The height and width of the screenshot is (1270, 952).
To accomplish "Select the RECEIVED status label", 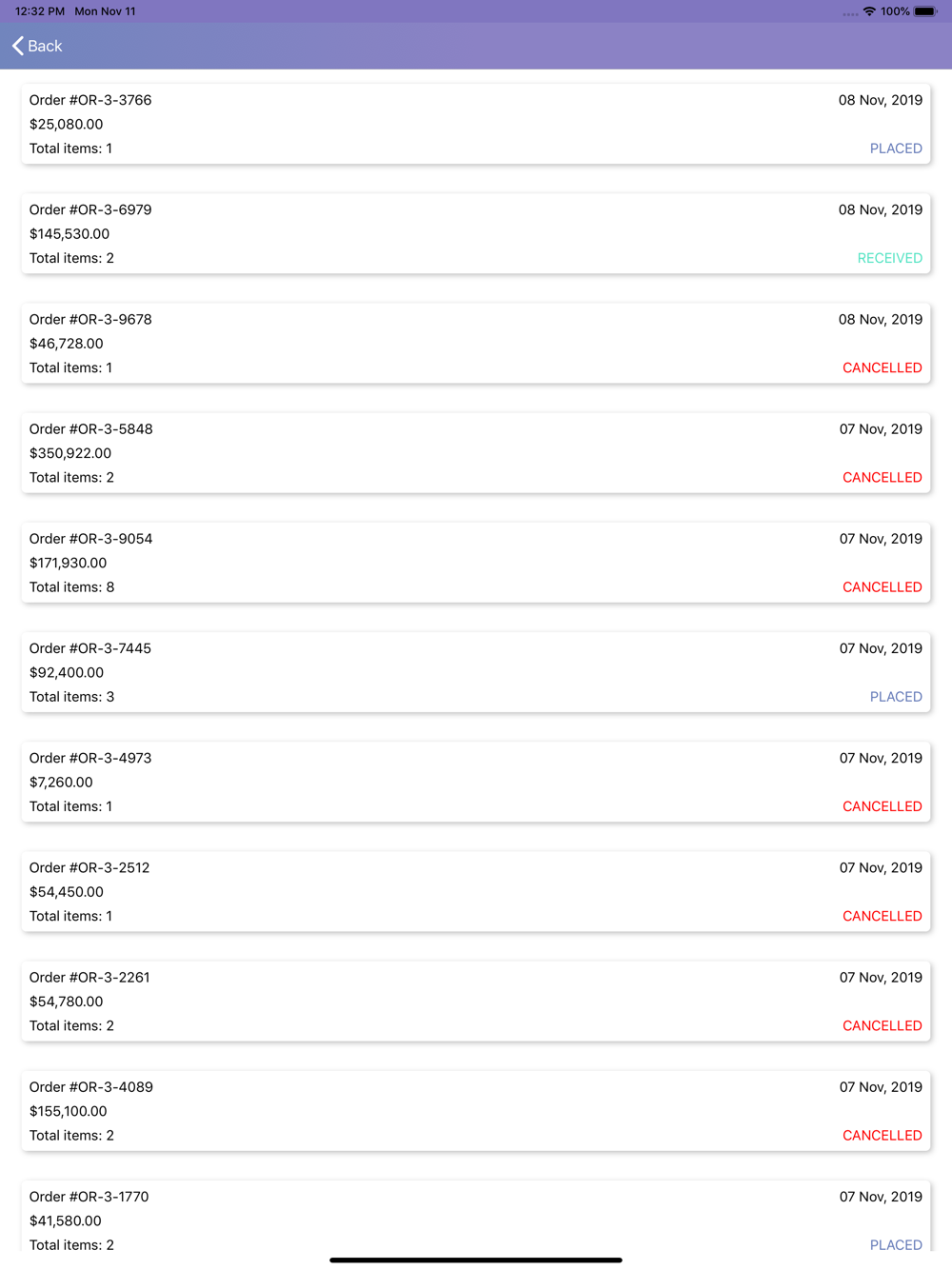I will pos(889,258).
